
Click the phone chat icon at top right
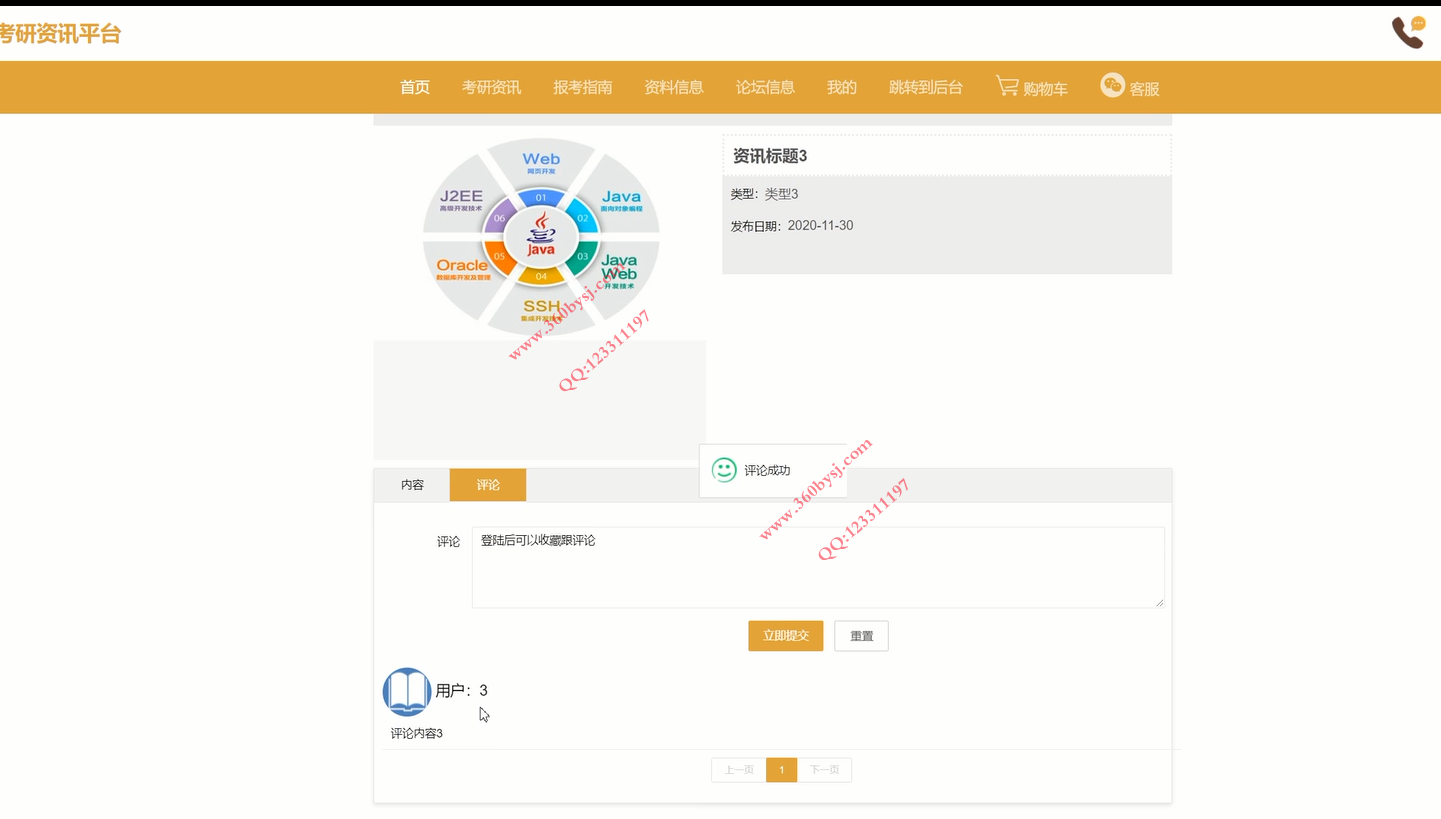1408,32
